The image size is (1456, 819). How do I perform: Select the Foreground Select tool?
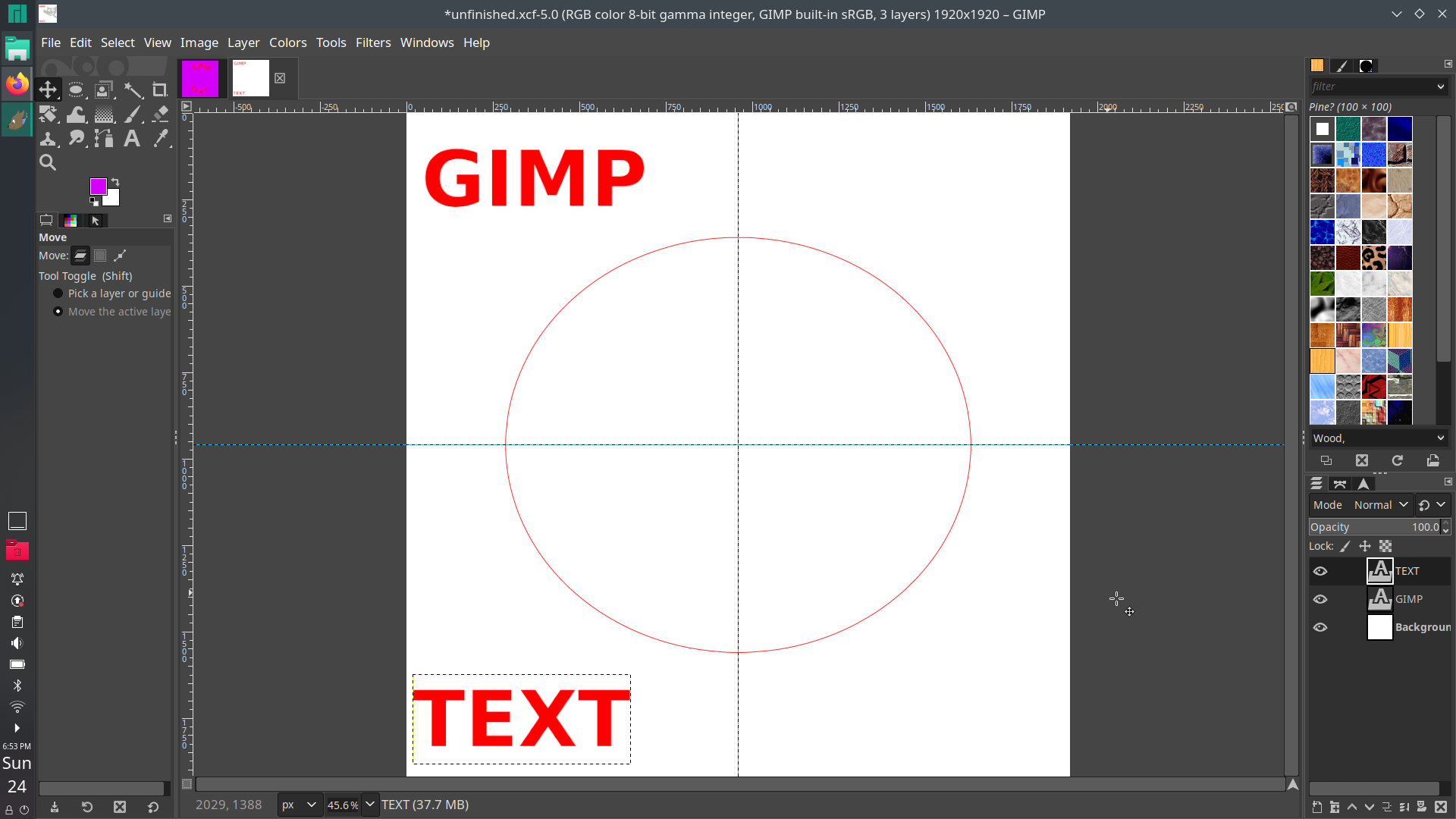(104, 90)
